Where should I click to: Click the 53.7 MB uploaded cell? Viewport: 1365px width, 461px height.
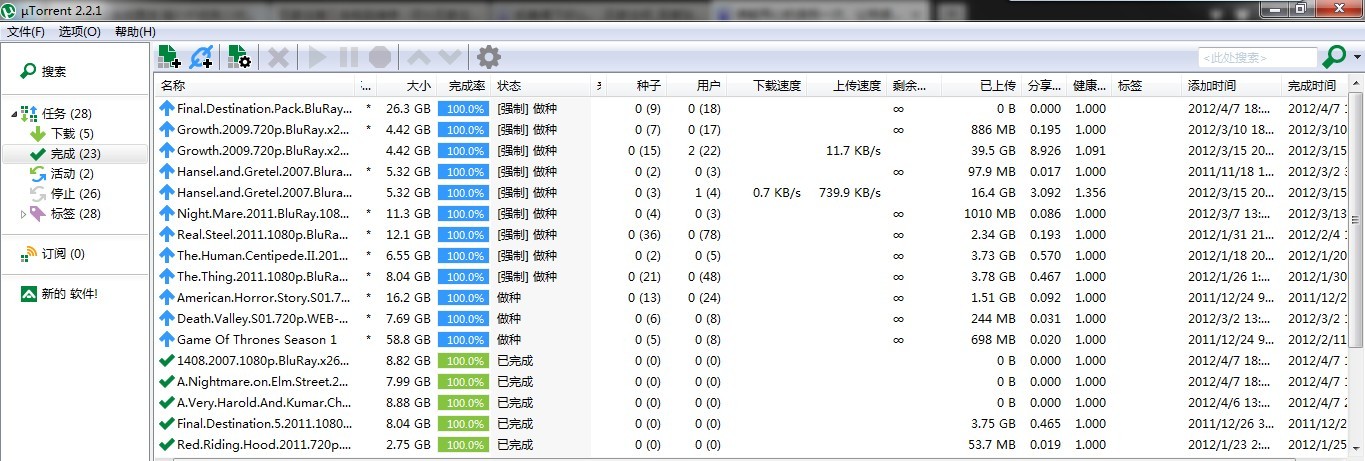(992, 444)
